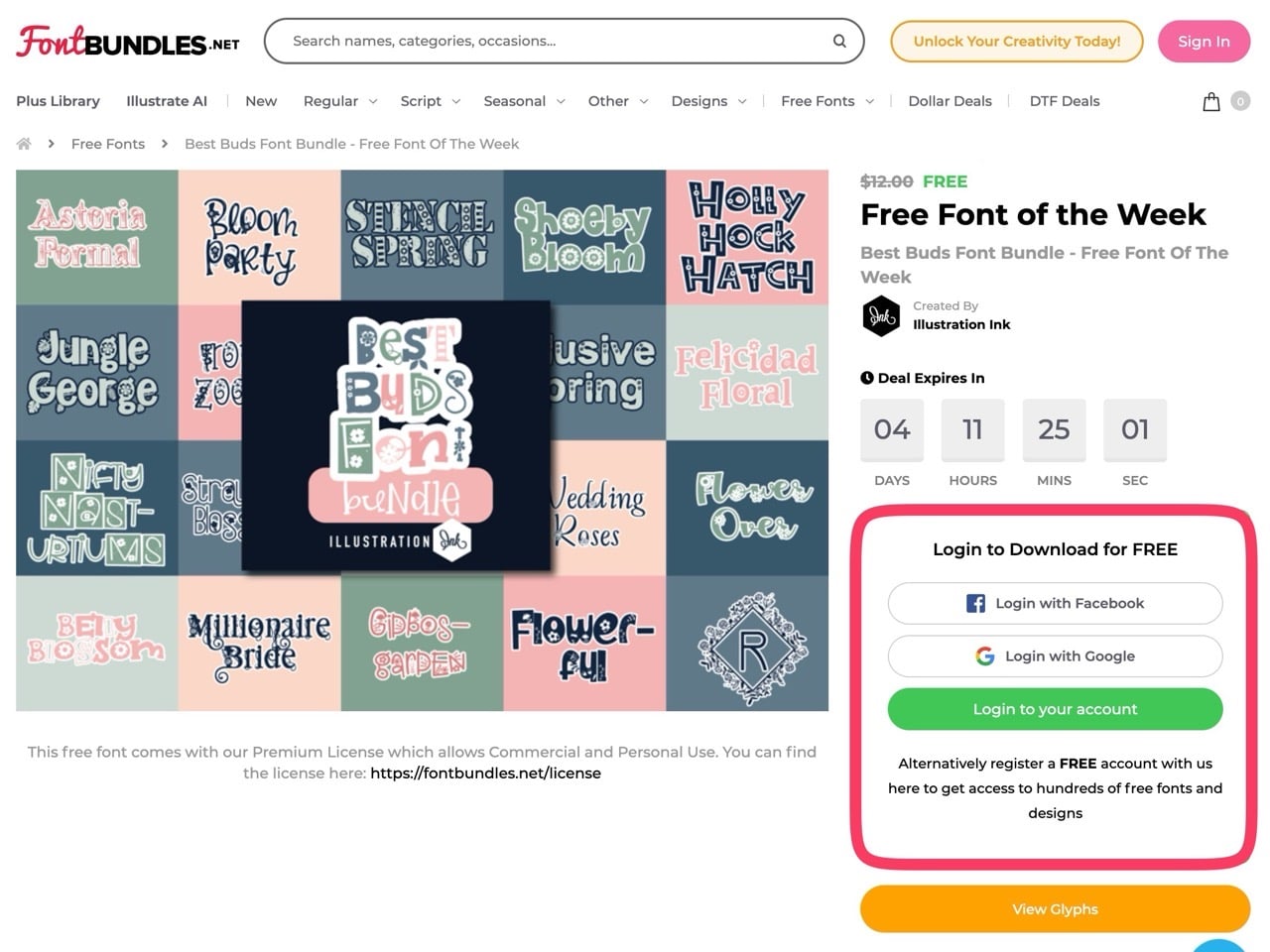Click the Illustration Ink creator avatar
The image size is (1270, 952).
[880, 315]
